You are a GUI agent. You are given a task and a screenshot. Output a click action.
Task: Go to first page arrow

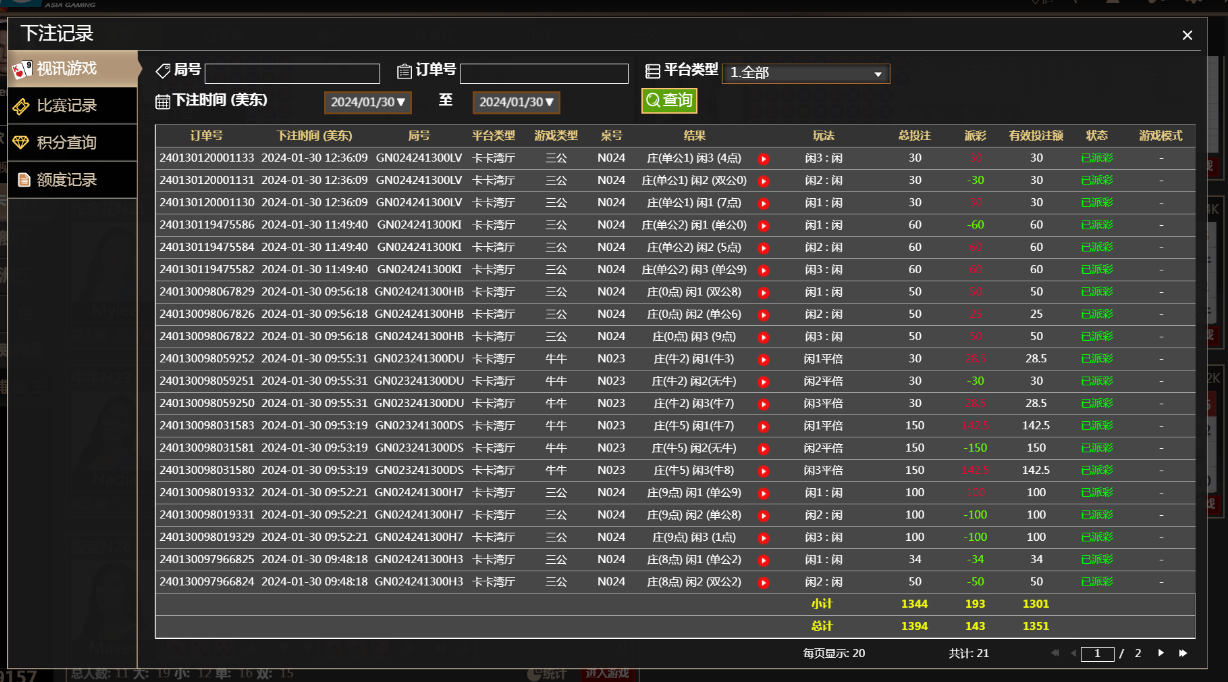pos(1054,653)
